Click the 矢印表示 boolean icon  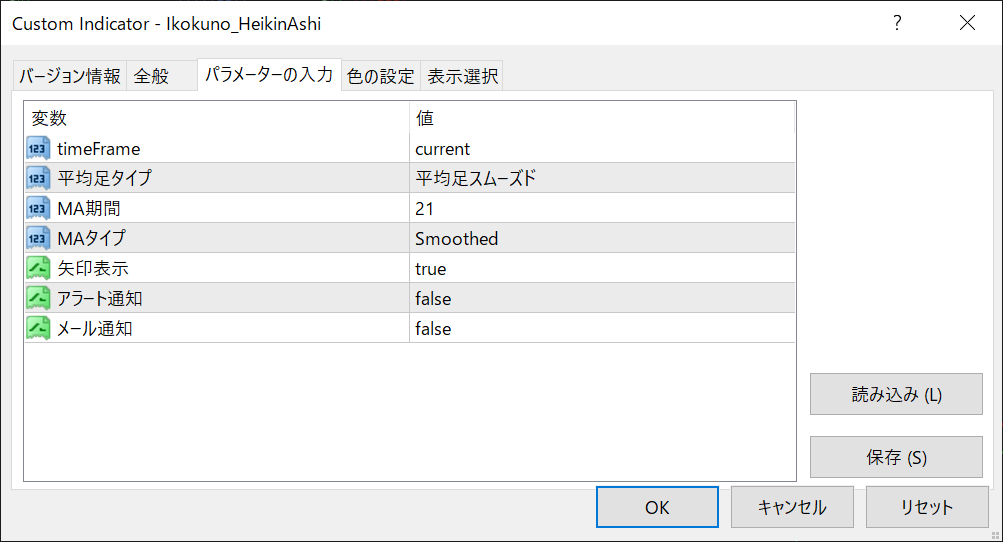tap(38, 269)
